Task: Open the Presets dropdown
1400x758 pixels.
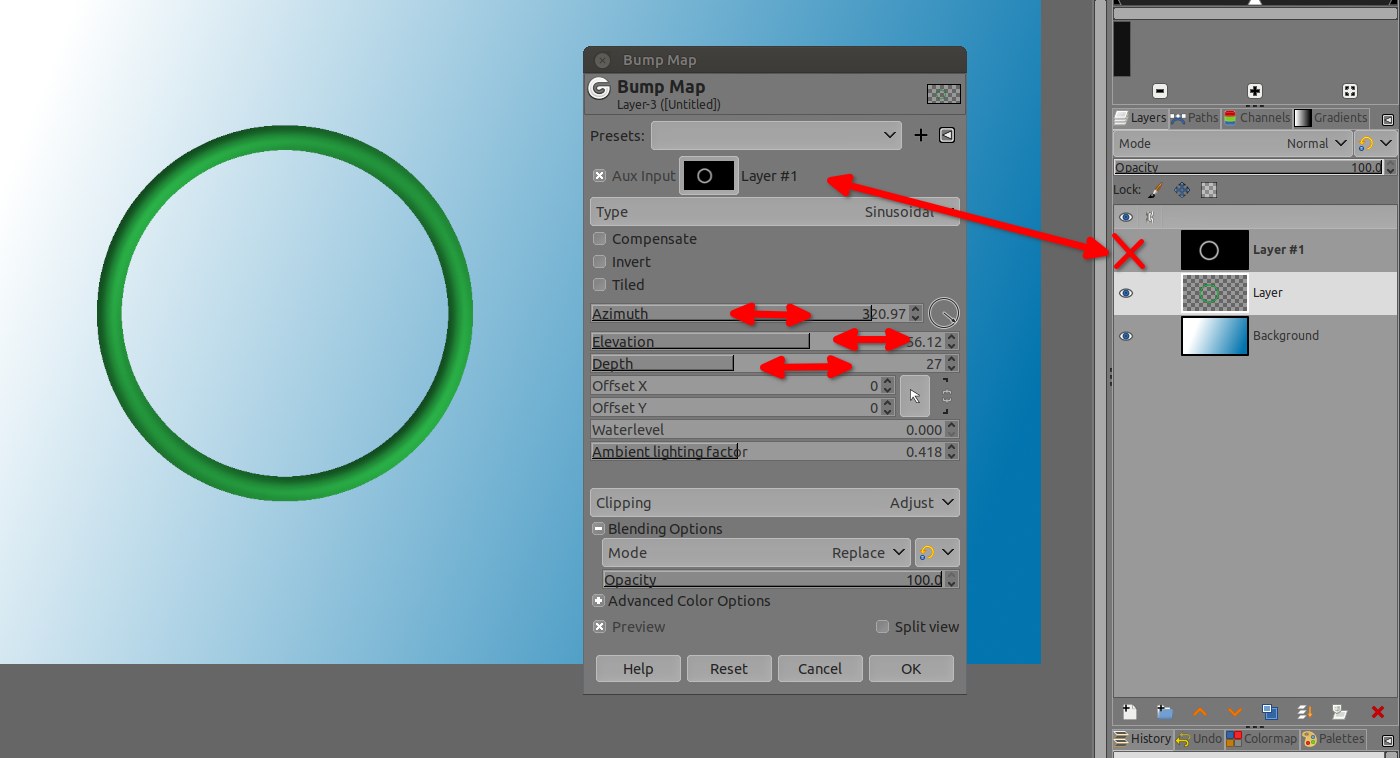Action: coord(776,135)
